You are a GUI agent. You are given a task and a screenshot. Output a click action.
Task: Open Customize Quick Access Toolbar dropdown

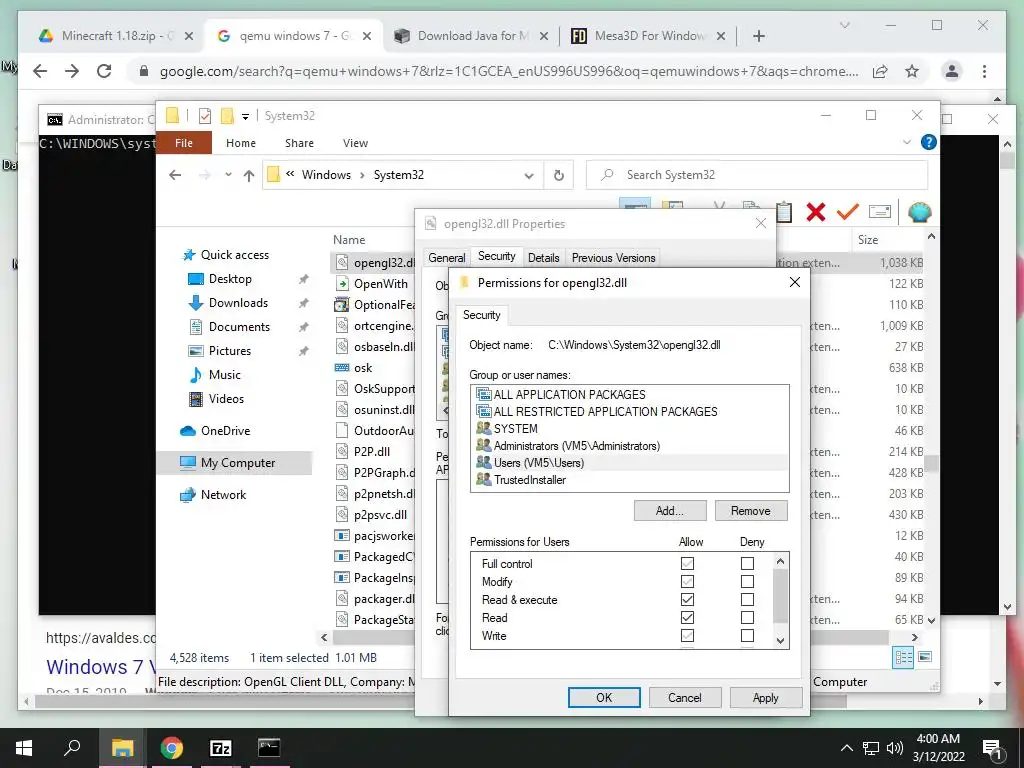tap(246, 117)
